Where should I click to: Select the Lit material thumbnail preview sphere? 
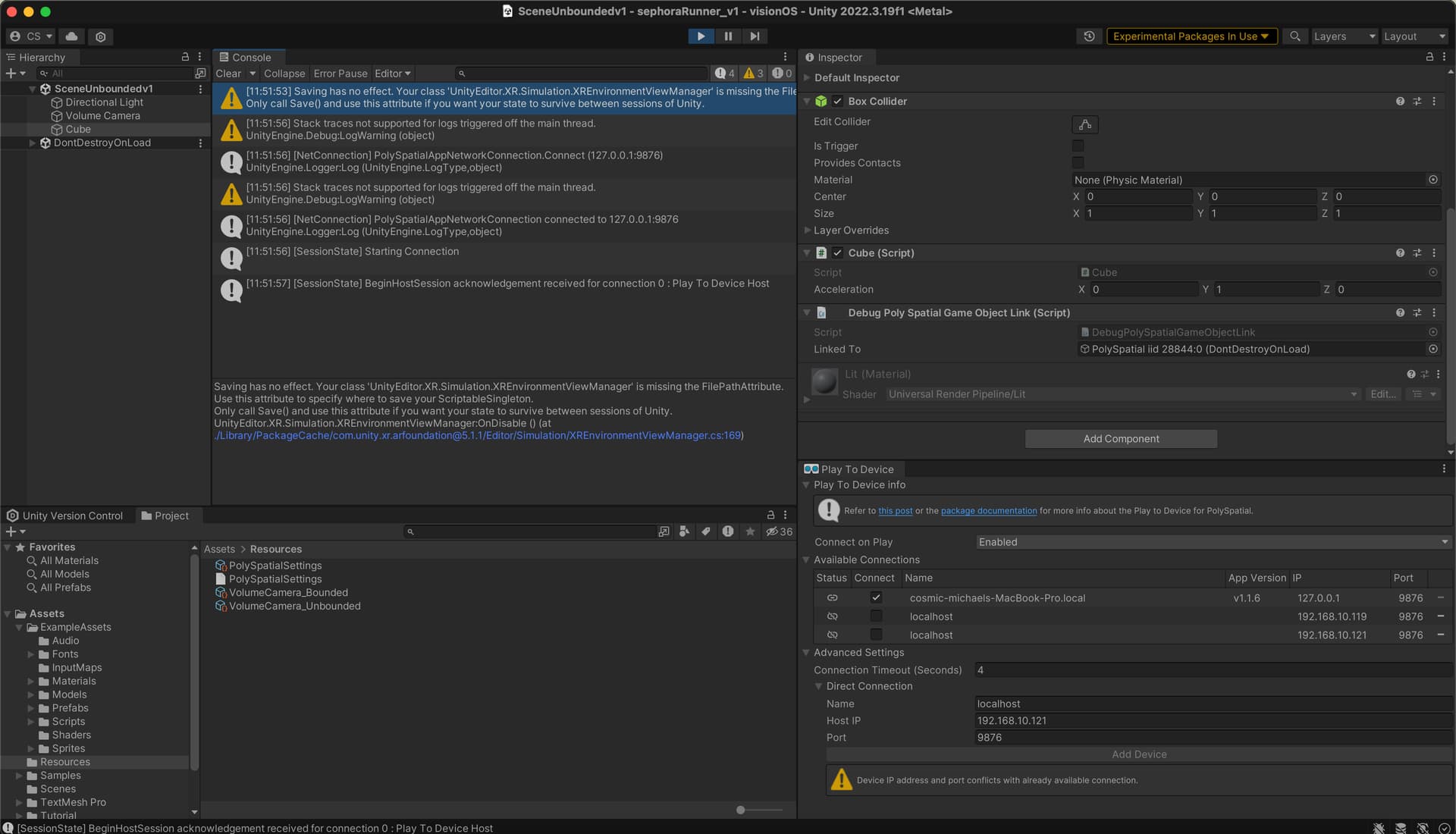824,383
